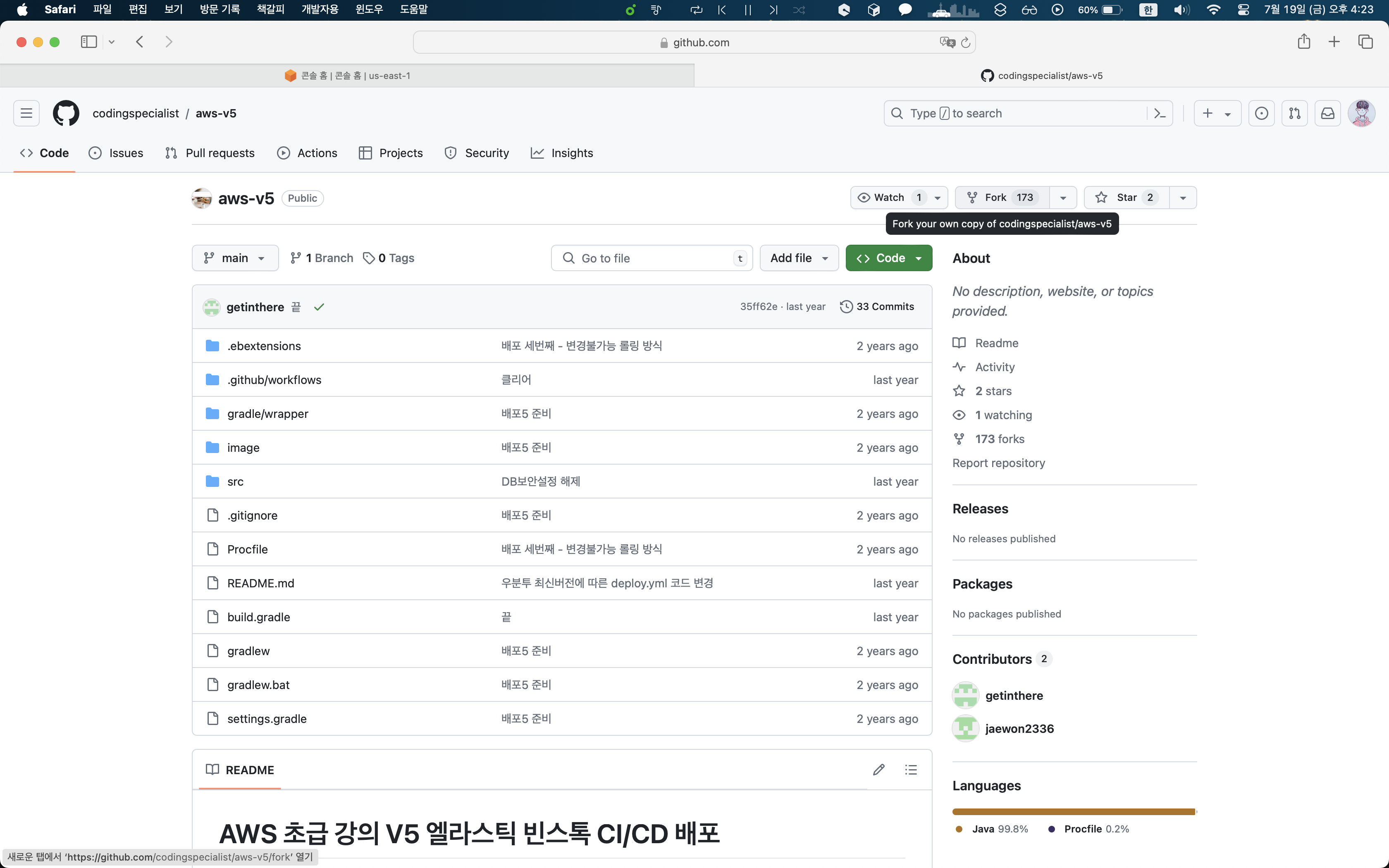Toggle Watch on the repository
Viewport: 1389px width, 868px height.
889,198
